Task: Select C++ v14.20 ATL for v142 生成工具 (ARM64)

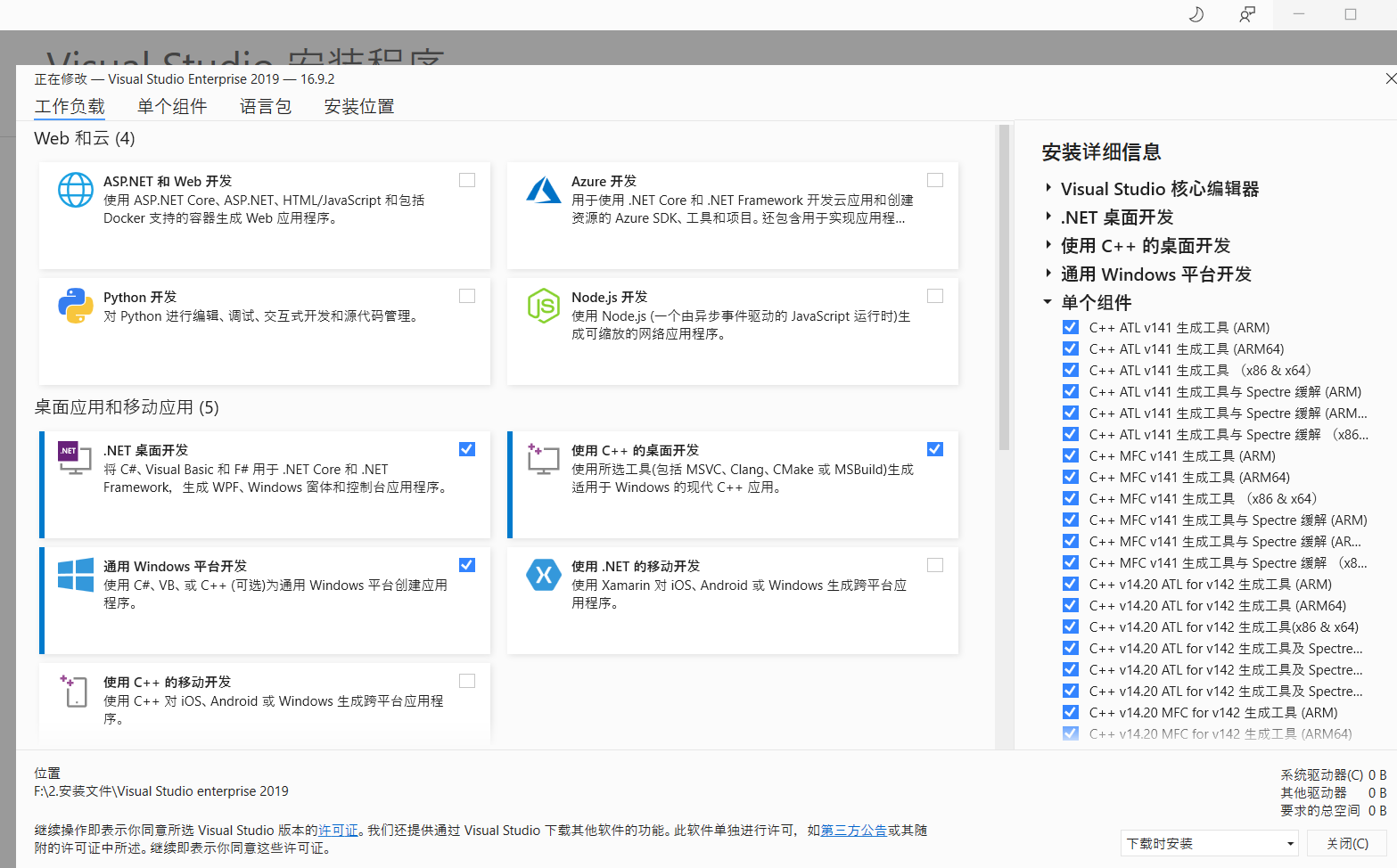Action: [x=1218, y=605]
